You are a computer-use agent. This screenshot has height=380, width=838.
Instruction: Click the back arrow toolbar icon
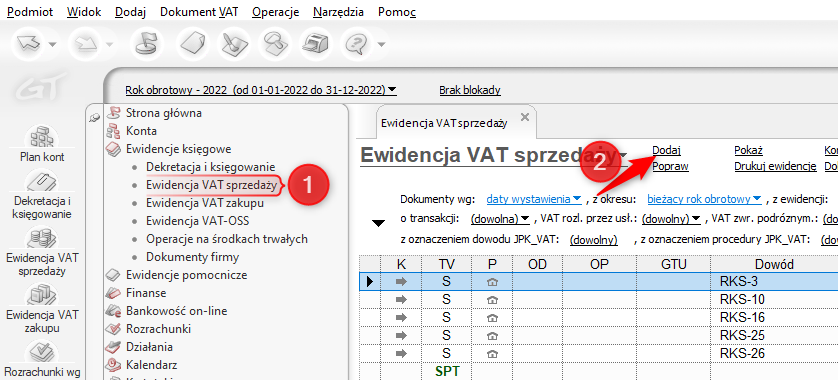(28, 44)
